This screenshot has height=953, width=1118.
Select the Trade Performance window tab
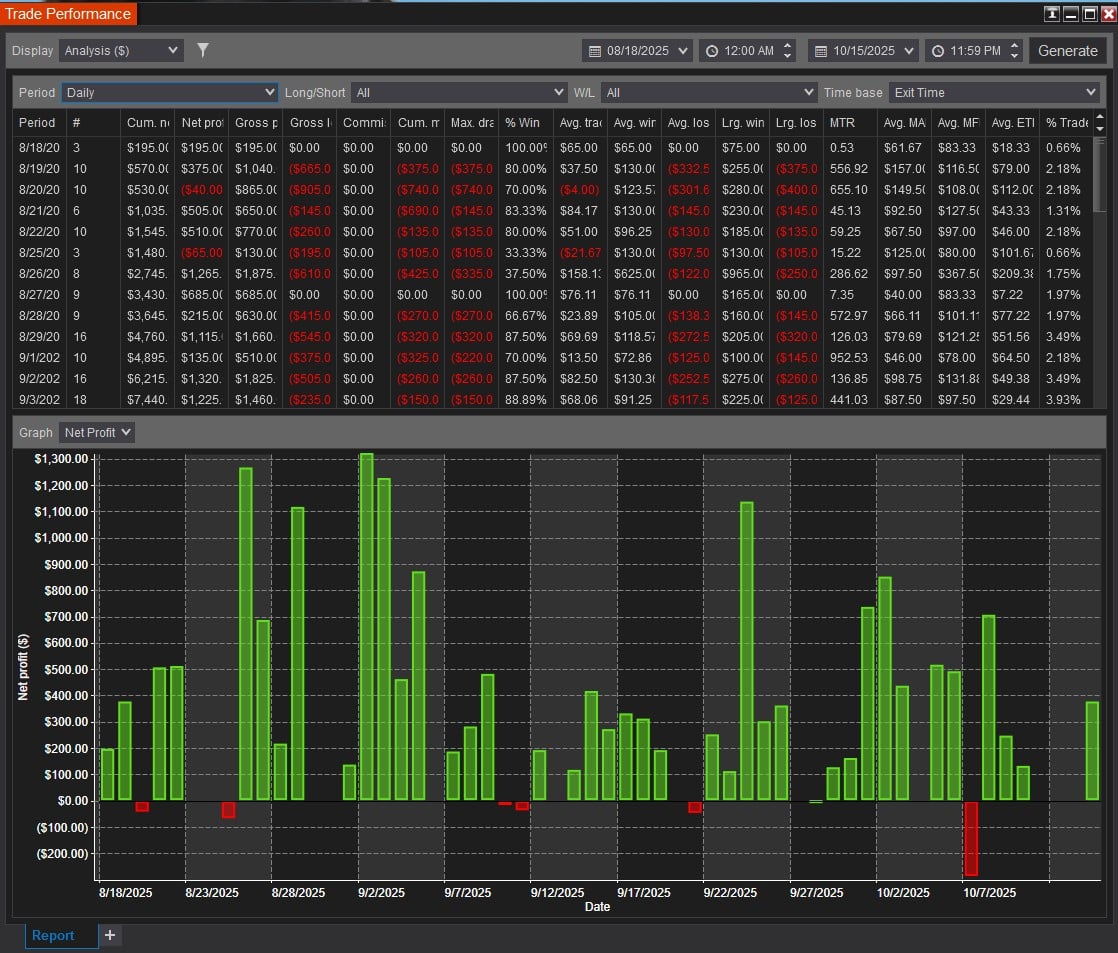pos(68,14)
